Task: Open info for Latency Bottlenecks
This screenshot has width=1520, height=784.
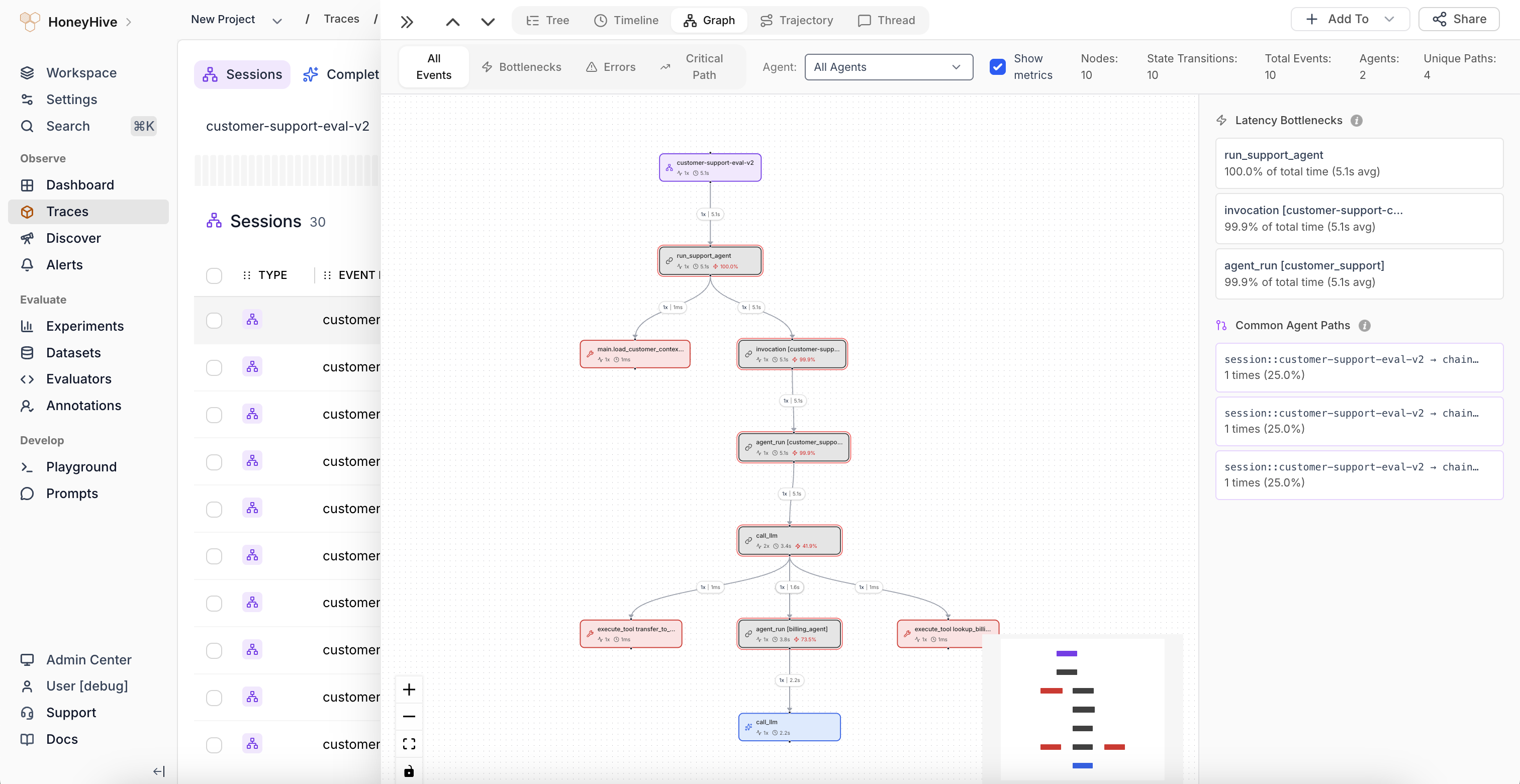Action: (x=1357, y=121)
